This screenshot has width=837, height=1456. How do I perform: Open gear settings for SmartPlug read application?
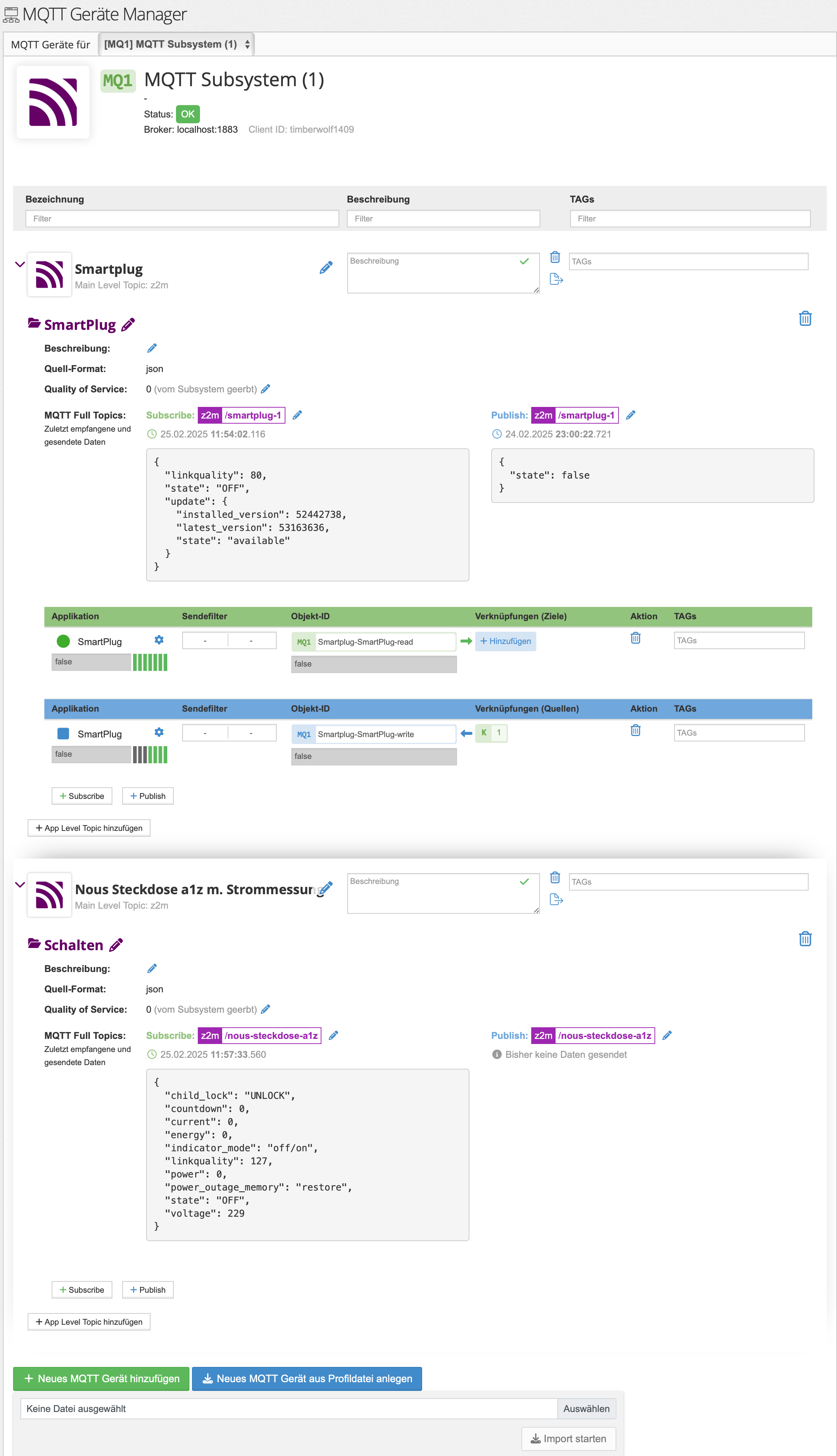(x=159, y=640)
